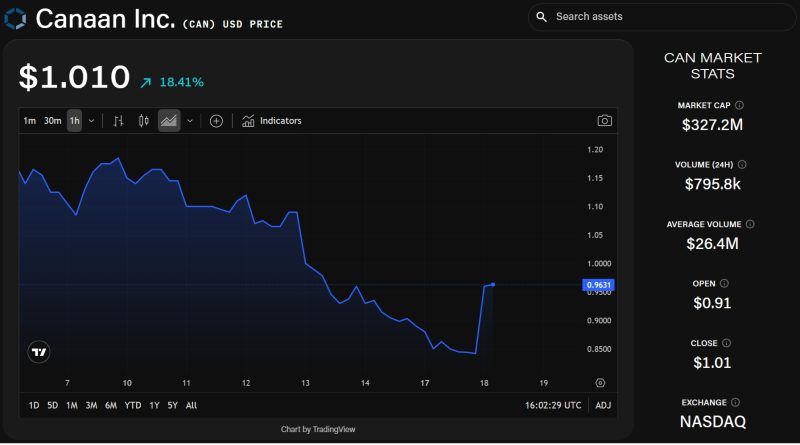800x445 pixels.
Task: Open the timezone menu showing 16:02:29 UTC
Action: 552,405
